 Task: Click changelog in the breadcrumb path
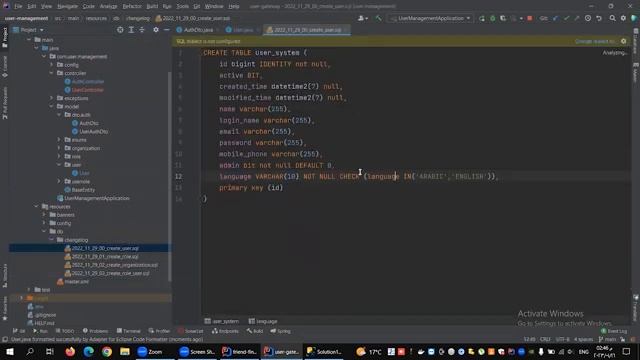(138, 18)
